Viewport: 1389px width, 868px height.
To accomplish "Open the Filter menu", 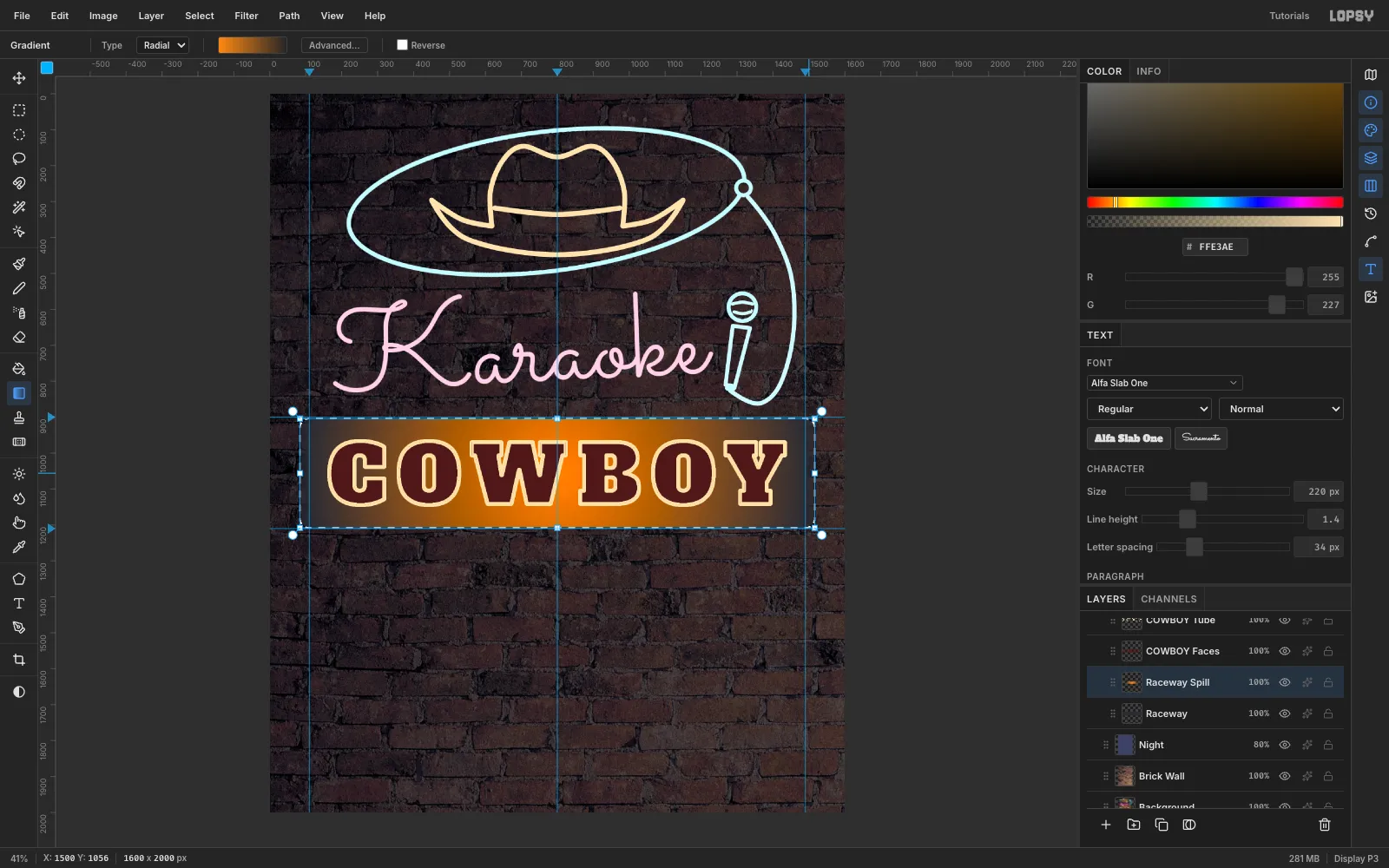I will point(247,16).
